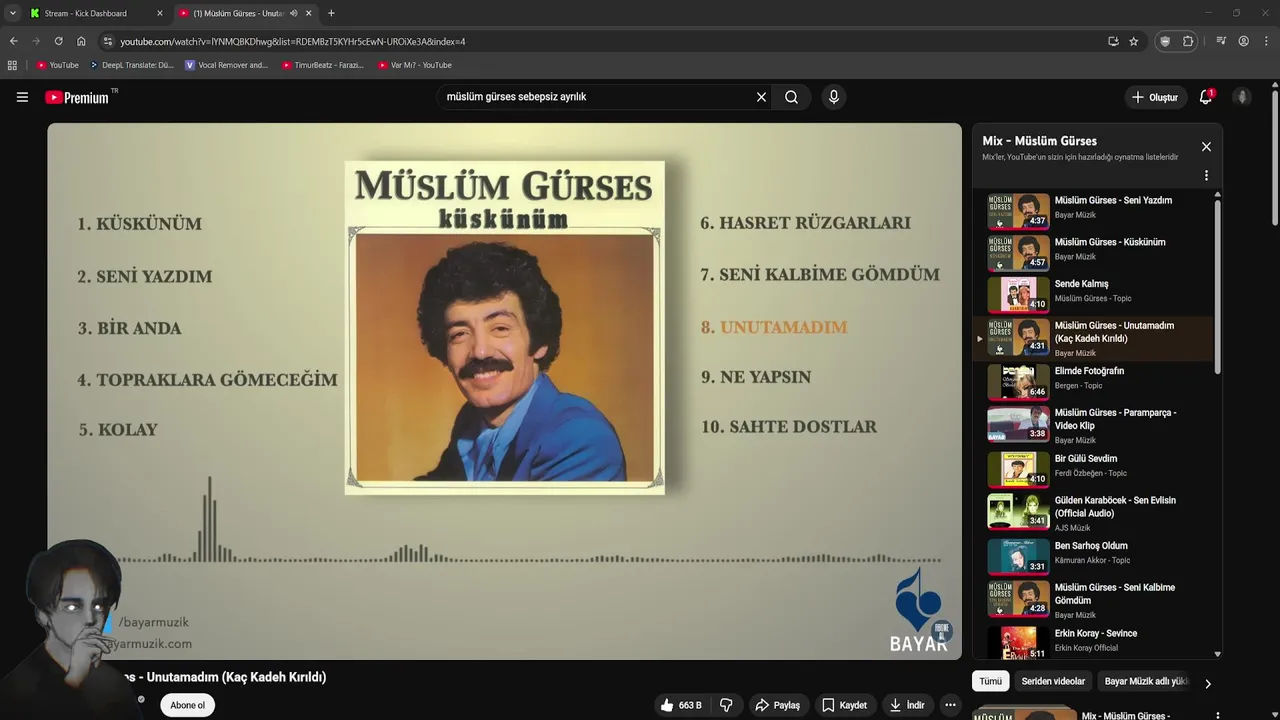Share the video via Paylaş
The width and height of the screenshot is (1280, 720).
coord(777,705)
